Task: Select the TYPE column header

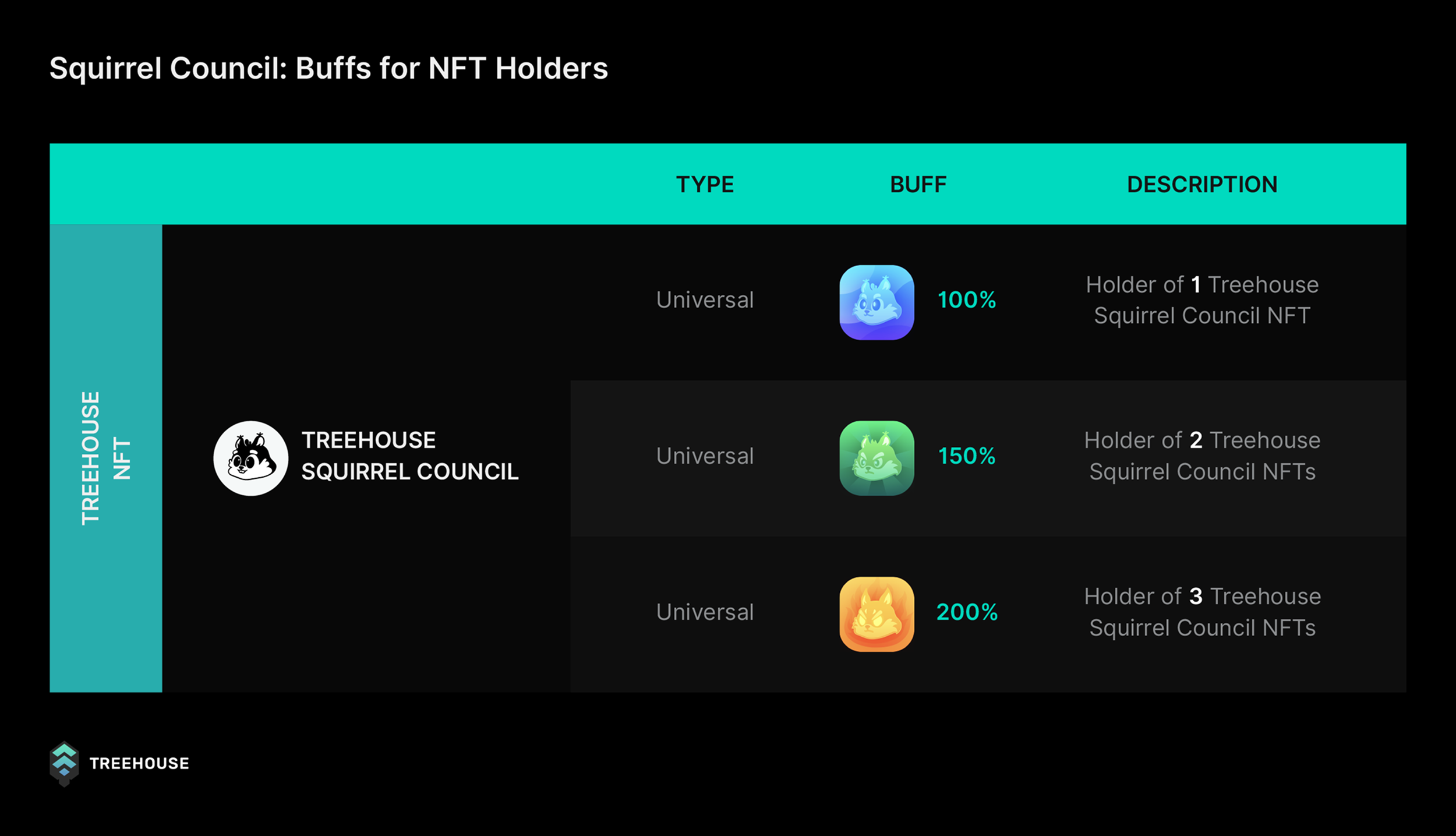Action: coord(705,185)
